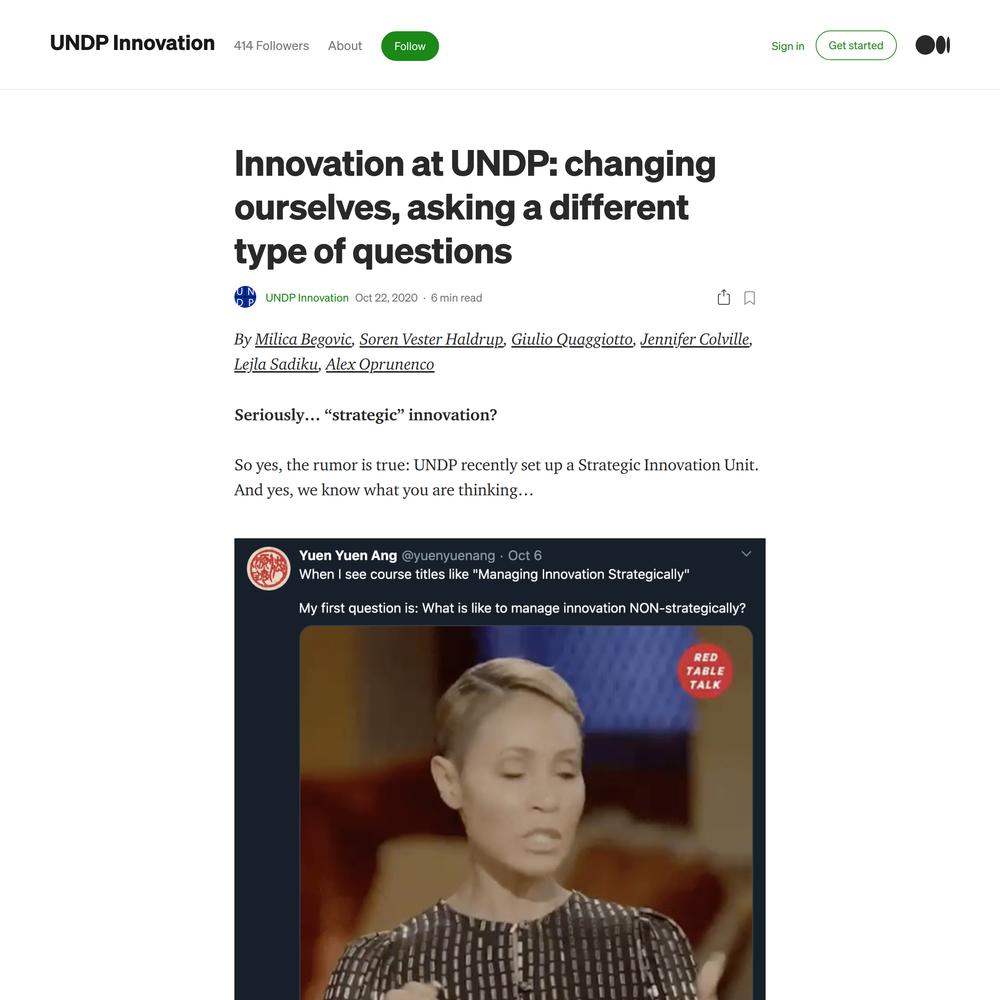Screen dimensions: 1000x1000
Task: Click the Sign in link
Action: (787, 46)
